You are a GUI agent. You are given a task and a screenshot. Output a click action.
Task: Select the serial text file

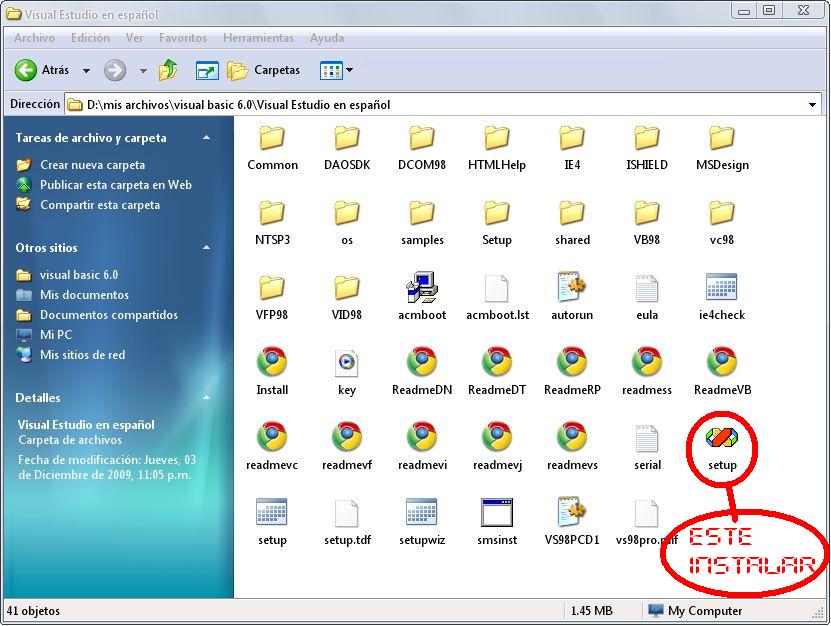click(x=647, y=448)
